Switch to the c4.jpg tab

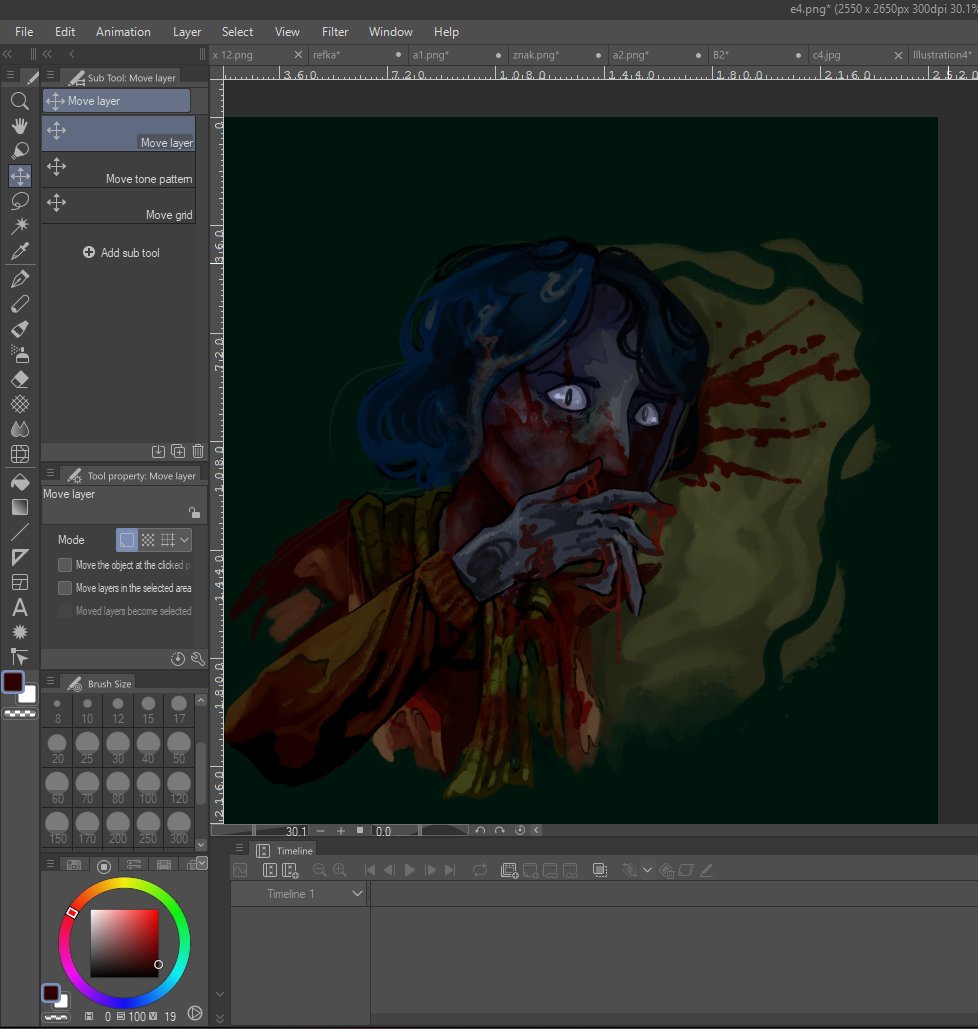tap(826, 55)
